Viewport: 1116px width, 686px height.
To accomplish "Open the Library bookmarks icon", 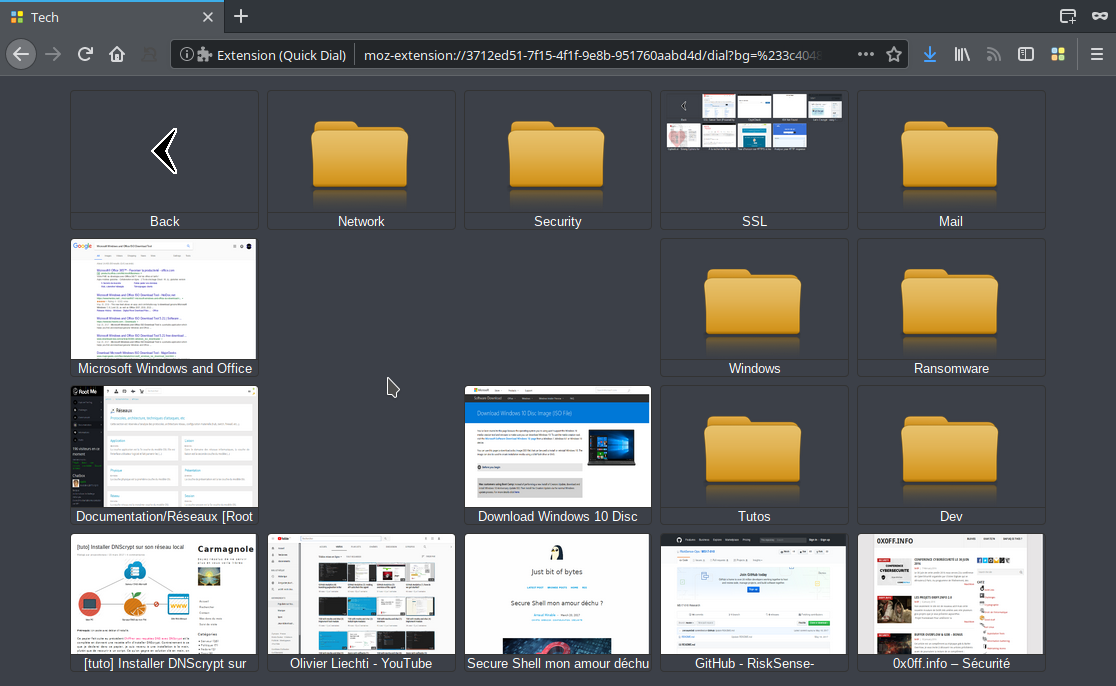I will [x=962, y=54].
